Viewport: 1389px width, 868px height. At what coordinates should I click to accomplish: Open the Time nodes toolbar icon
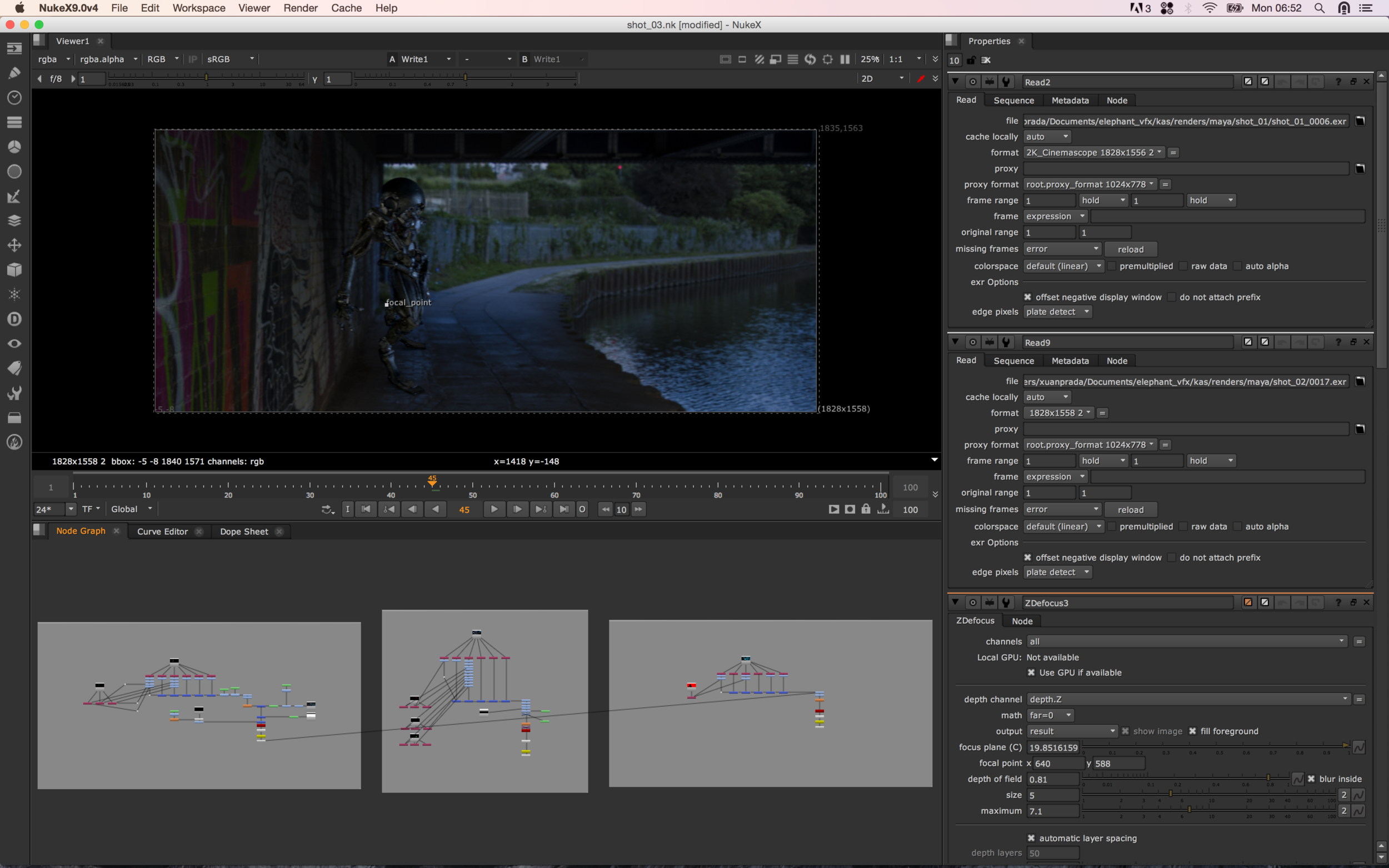pyautogui.click(x=14, y=98)
